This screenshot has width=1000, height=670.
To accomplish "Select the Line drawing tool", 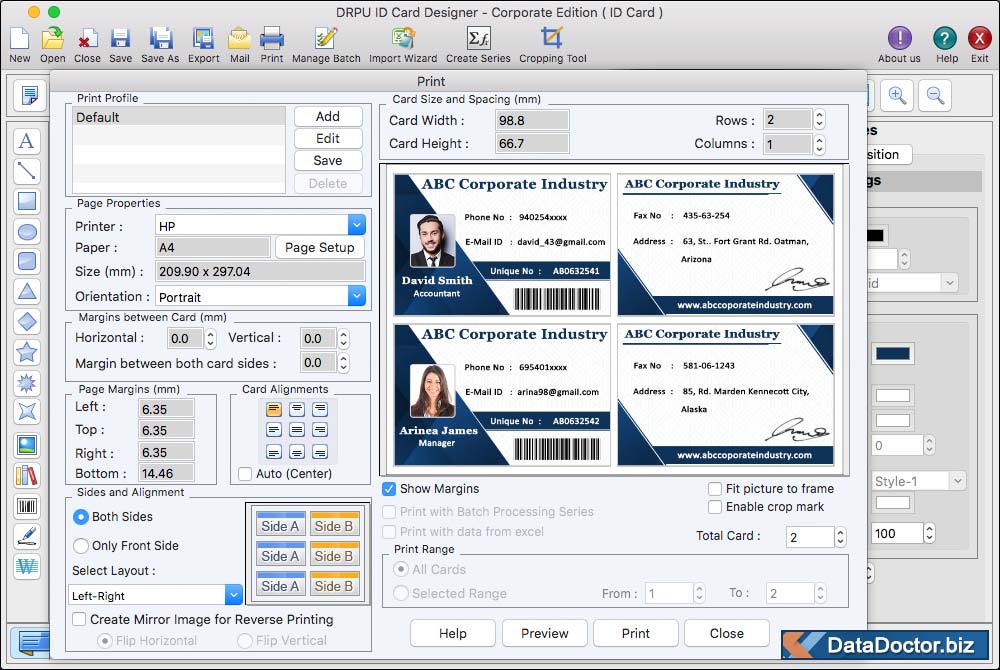I will pyautogui.click(x=27, y=171).
